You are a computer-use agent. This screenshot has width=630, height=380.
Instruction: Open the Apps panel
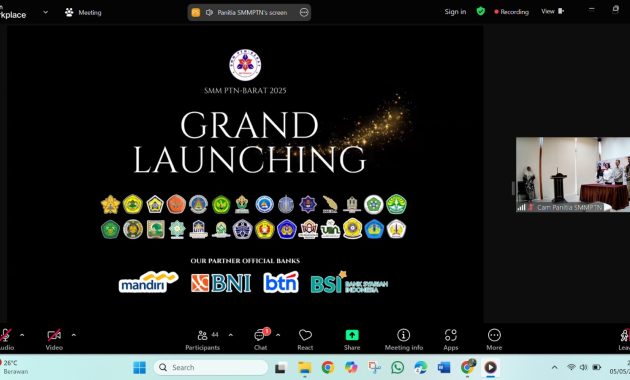pos(450,340)
